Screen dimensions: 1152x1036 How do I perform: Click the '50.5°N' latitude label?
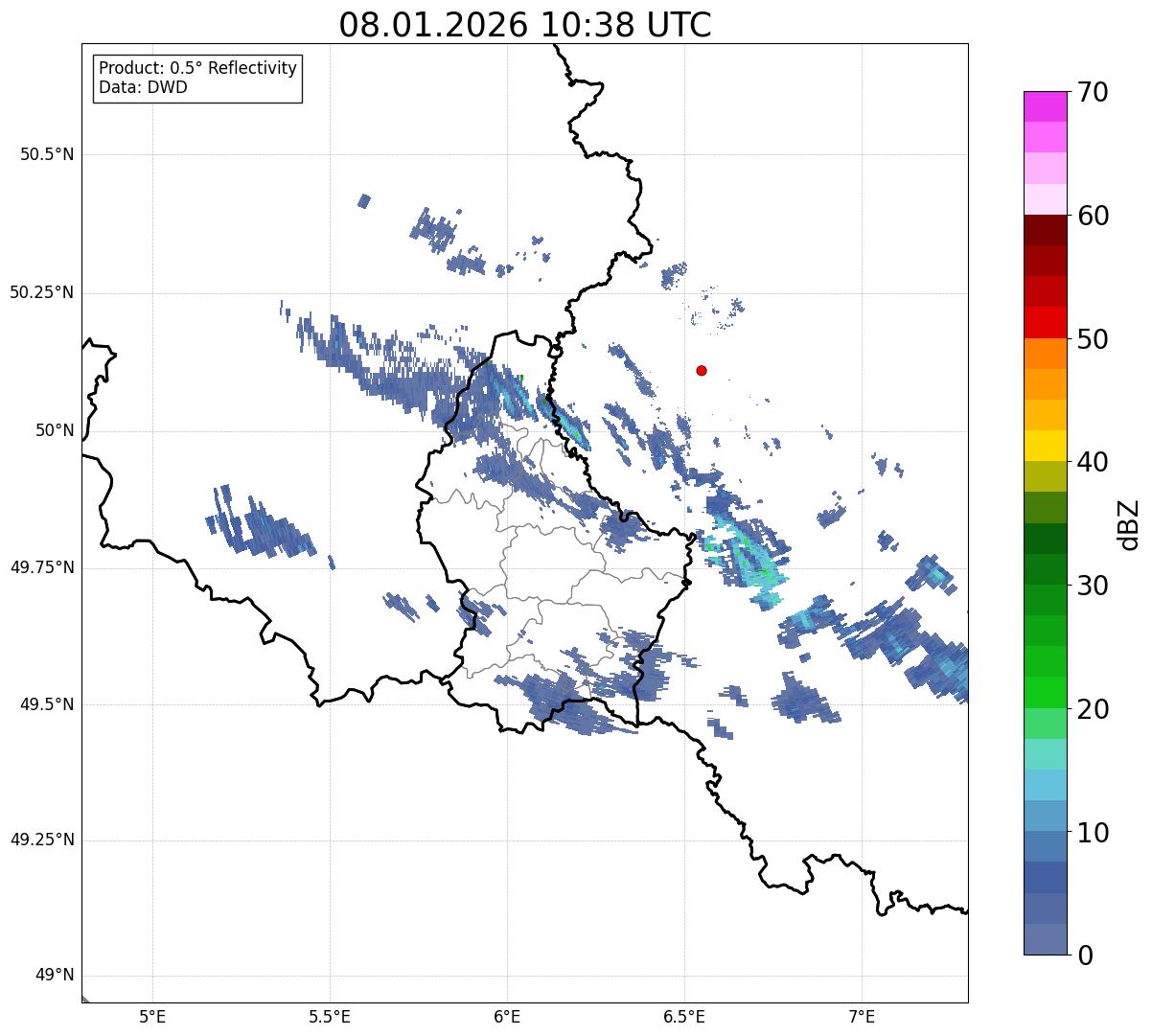47,154
